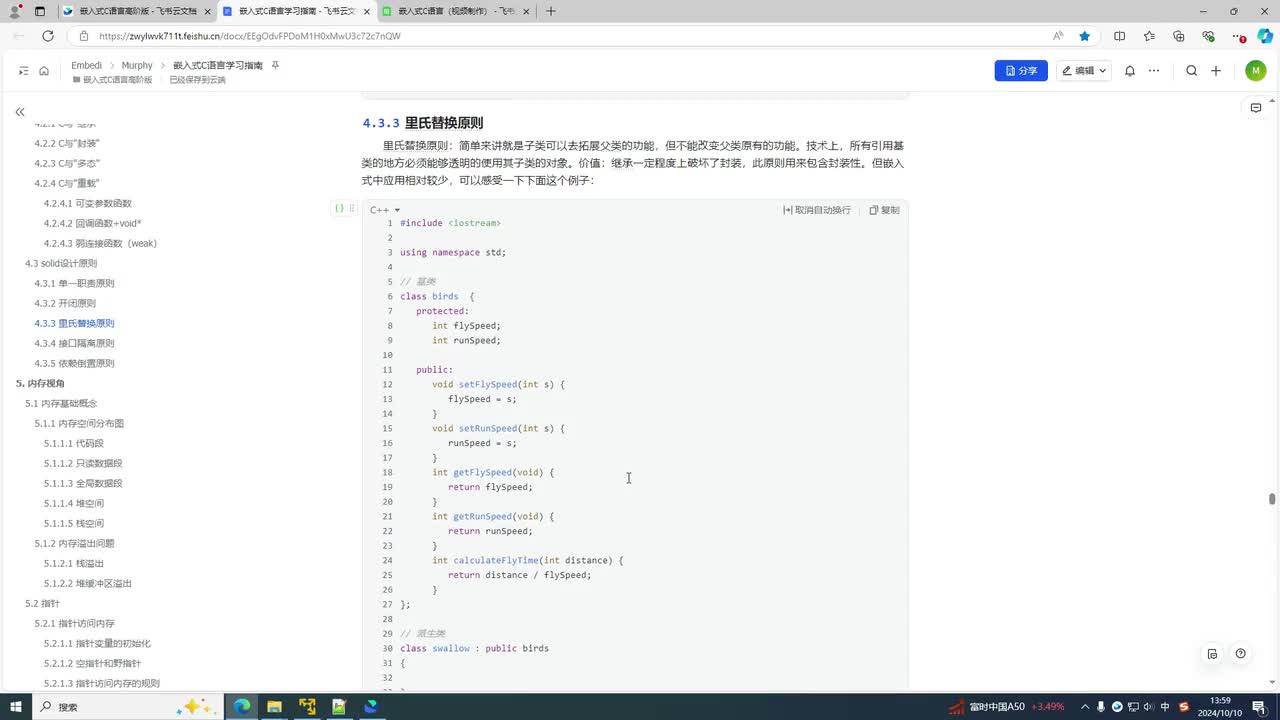Click the document tools icon beside help
The width and height of the screenshot is (1280, 720).
pyautogui.click(x=1212, y=654)
